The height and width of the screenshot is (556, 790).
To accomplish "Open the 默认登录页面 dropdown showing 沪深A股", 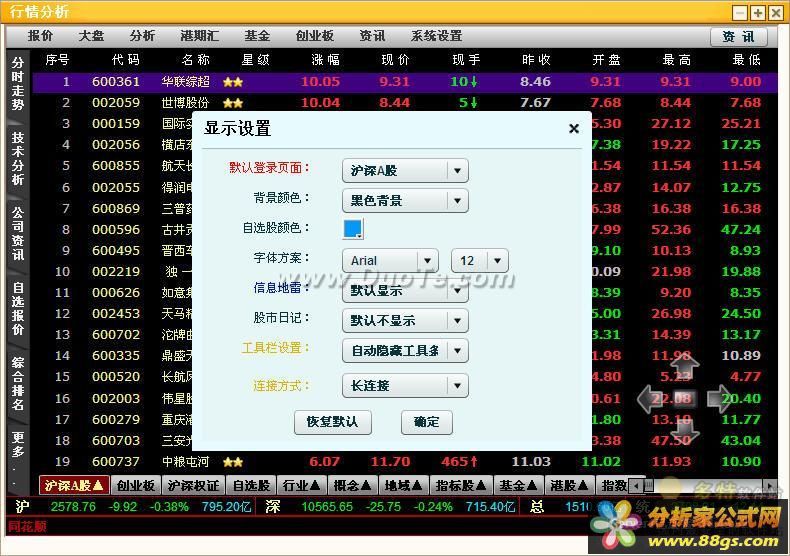I will coord(405,171).
